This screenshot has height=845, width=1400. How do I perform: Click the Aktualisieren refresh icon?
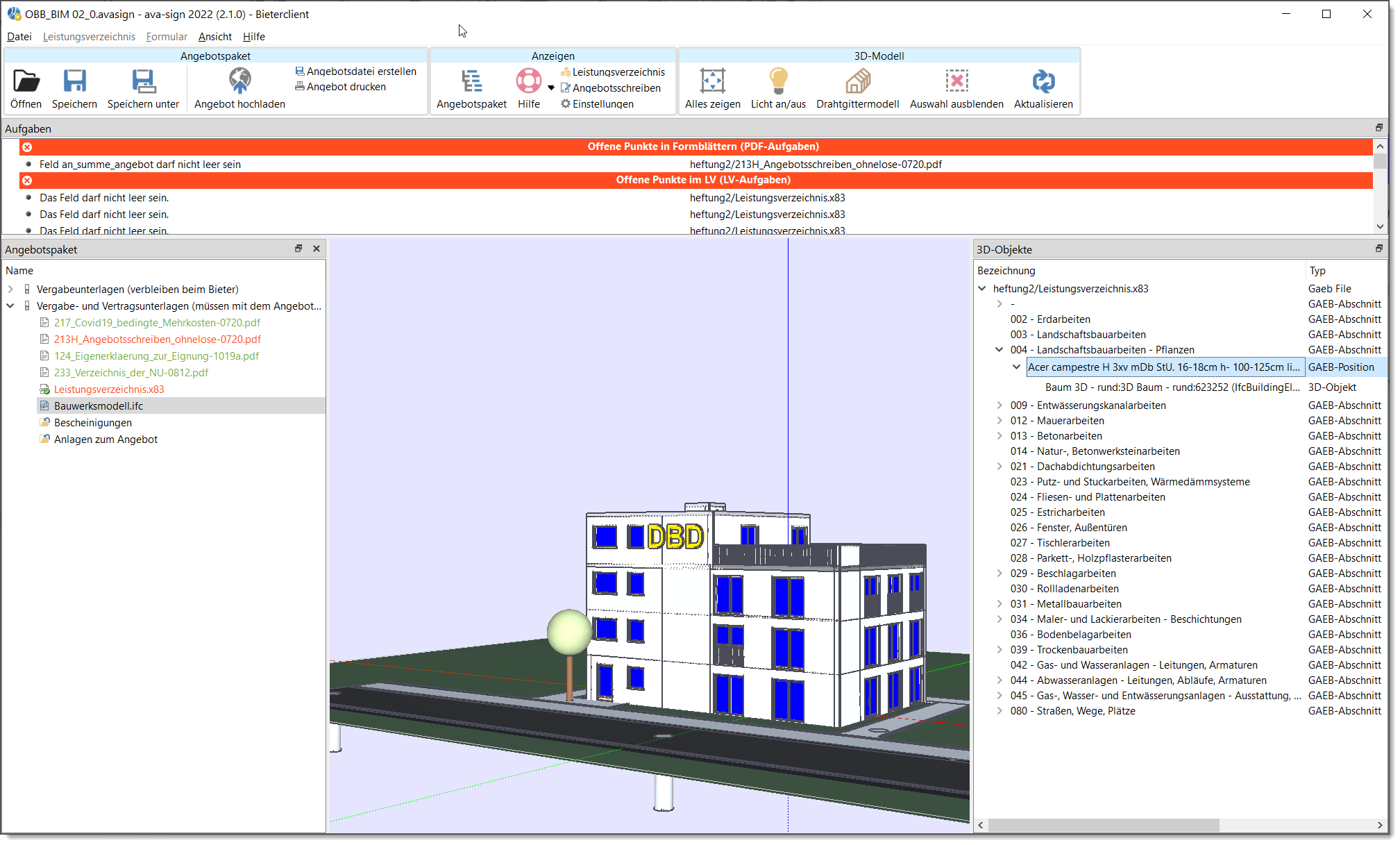coord(1043,81)
